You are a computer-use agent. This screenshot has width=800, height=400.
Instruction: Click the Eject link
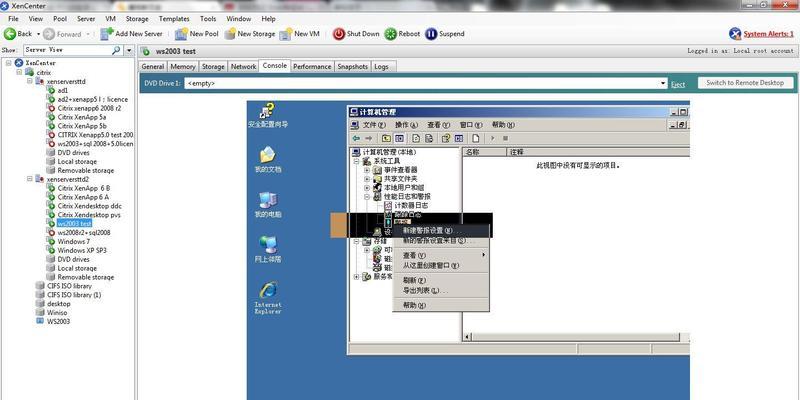[678, 84]
